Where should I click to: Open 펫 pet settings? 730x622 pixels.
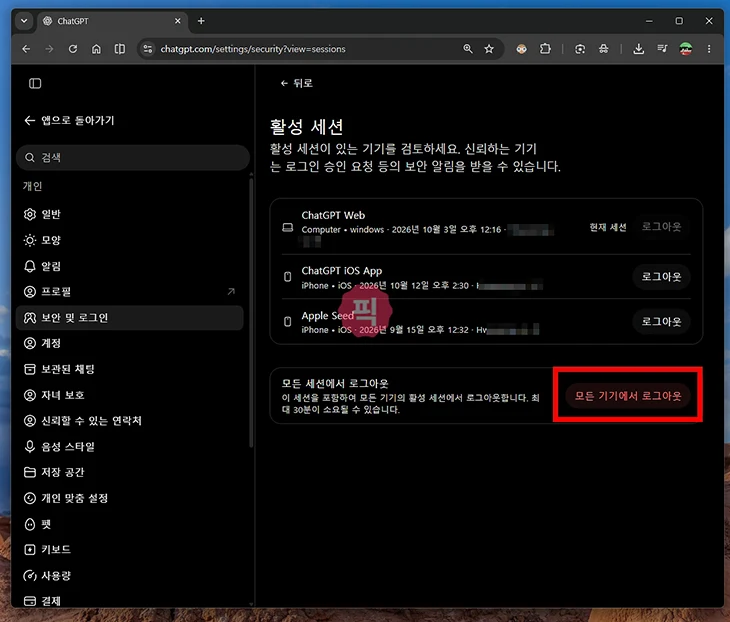point(129,524)
